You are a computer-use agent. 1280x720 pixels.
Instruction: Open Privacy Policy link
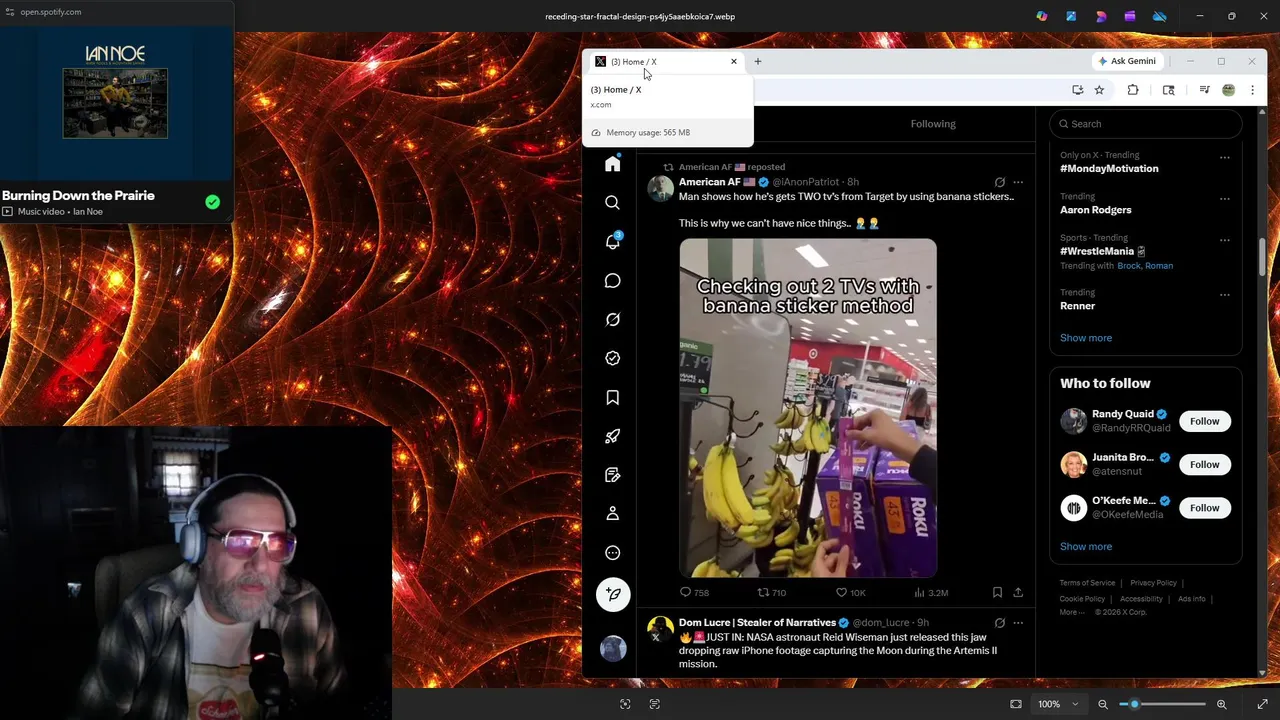click(x=1153, y=583)
